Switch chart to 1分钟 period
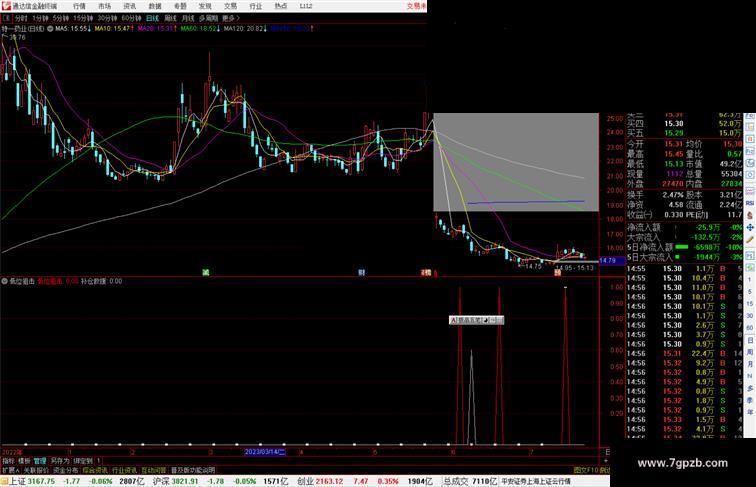The image size is (756, 487). tap(40, 18)
